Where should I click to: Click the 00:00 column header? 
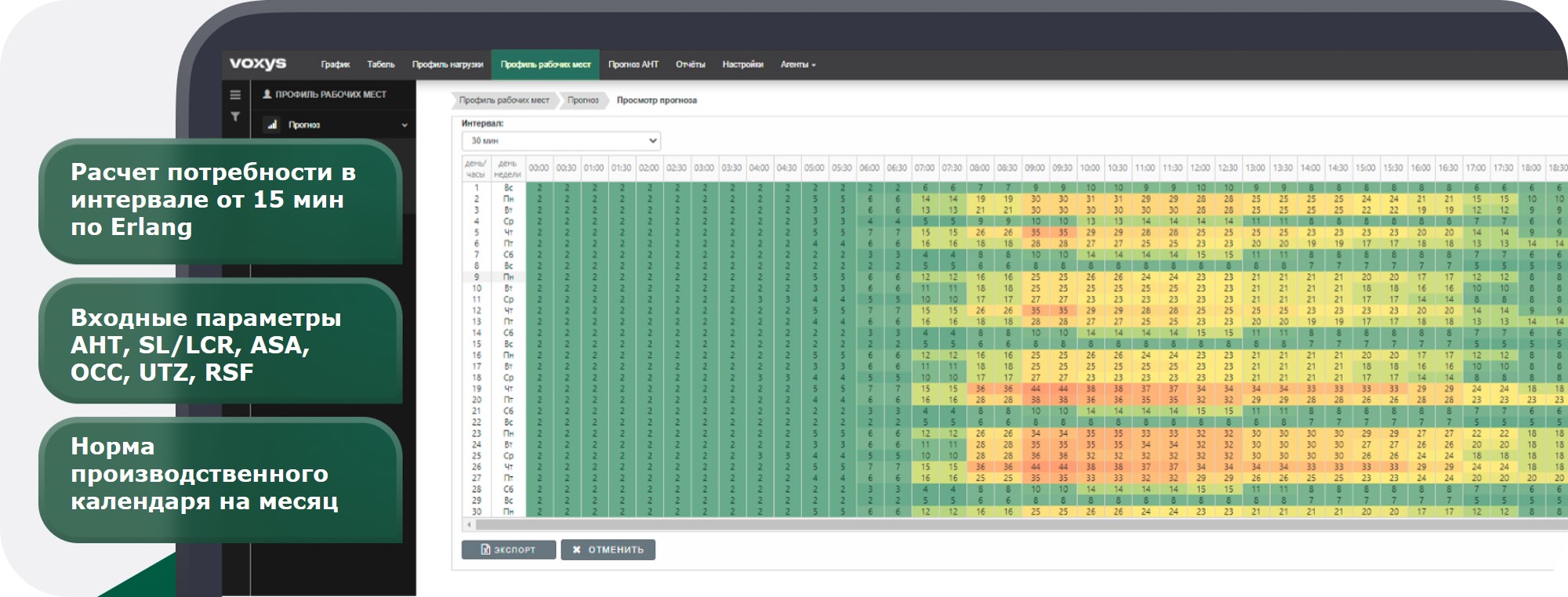pos(539,168)
